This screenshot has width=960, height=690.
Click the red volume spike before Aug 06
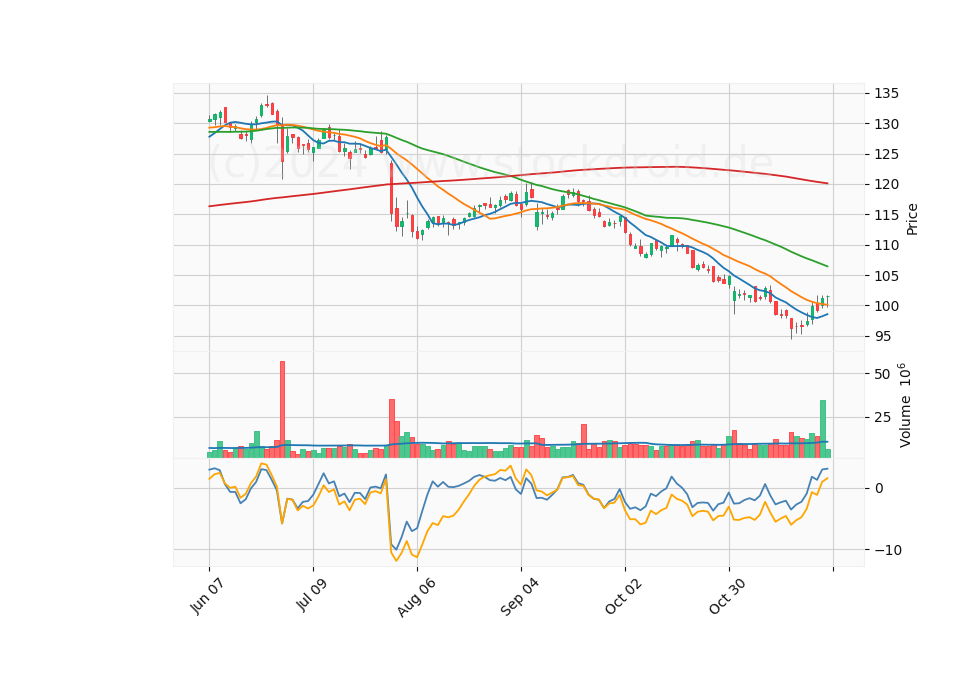click(x=392, y=429)
